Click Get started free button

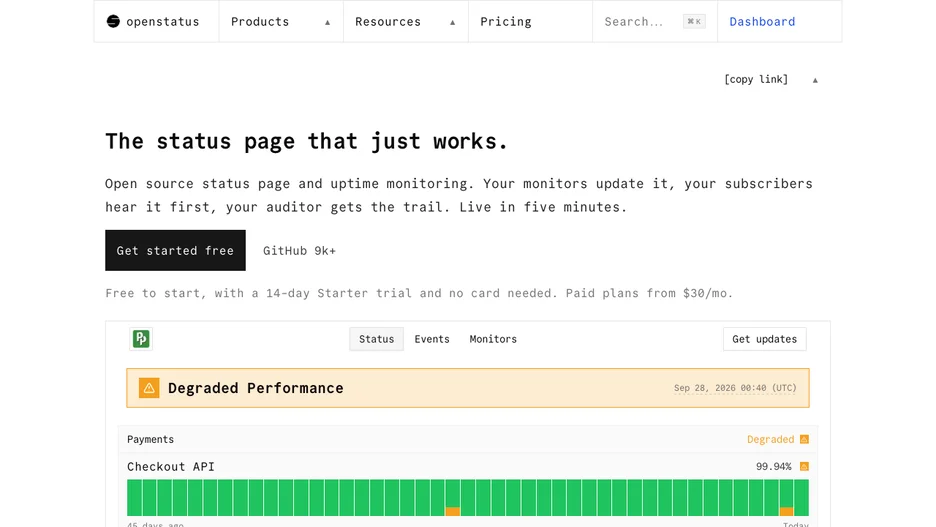(176, 251)
